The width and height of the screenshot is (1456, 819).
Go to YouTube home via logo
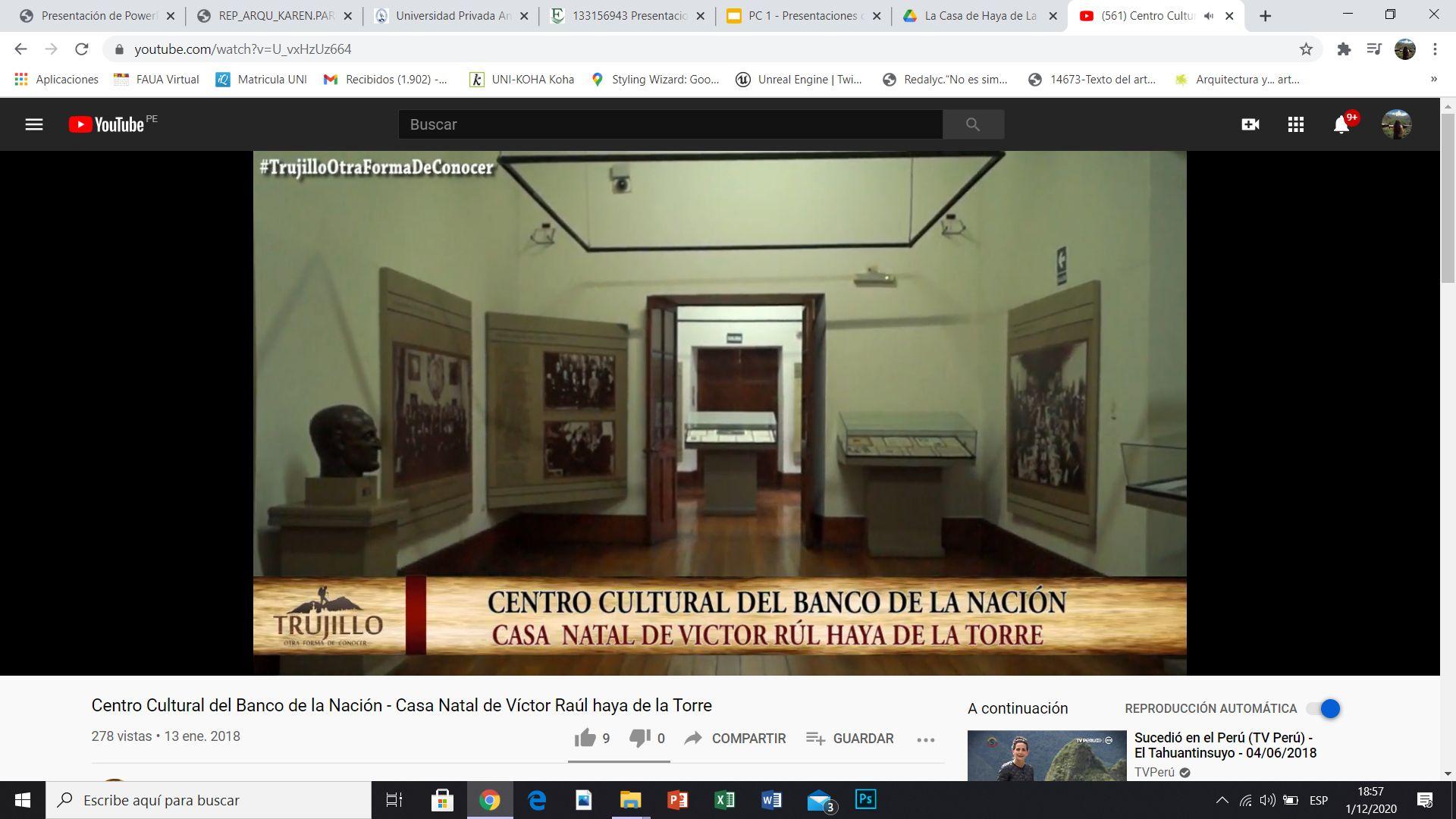tap(106, 124)
